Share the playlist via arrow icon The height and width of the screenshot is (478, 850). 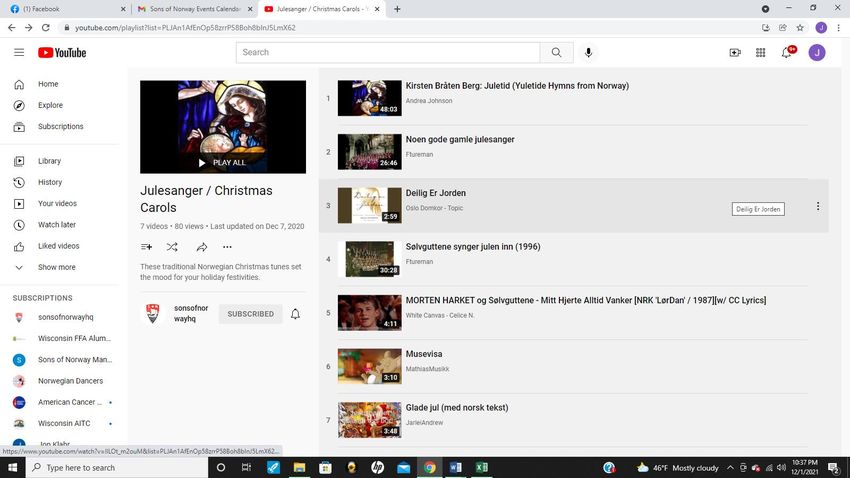tap(202, 247)
